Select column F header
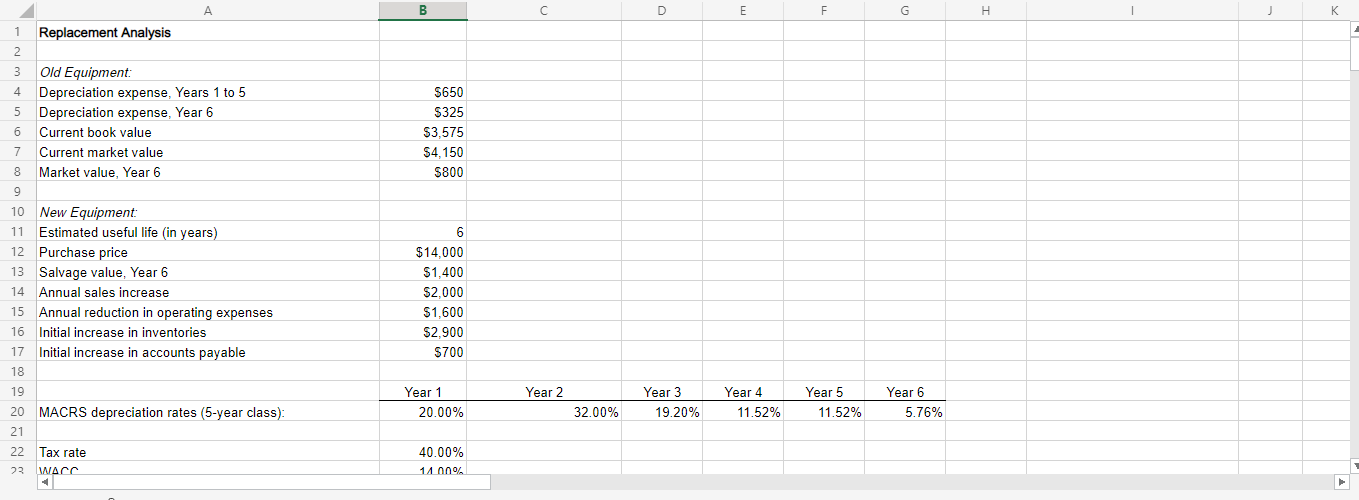 point(823,11)
